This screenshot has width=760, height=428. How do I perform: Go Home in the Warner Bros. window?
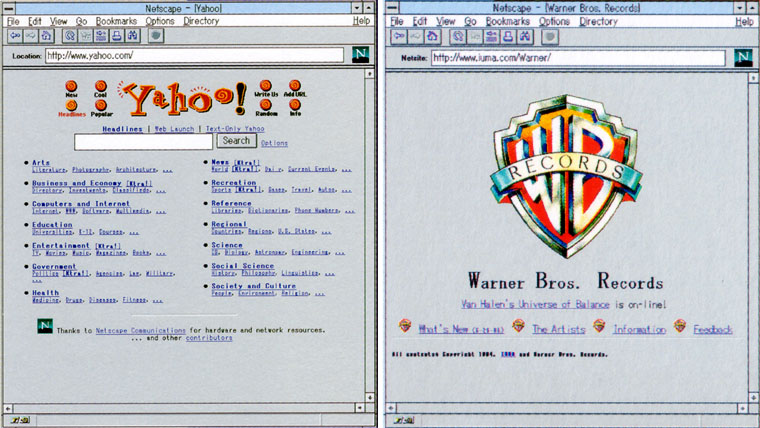(432, 37)
